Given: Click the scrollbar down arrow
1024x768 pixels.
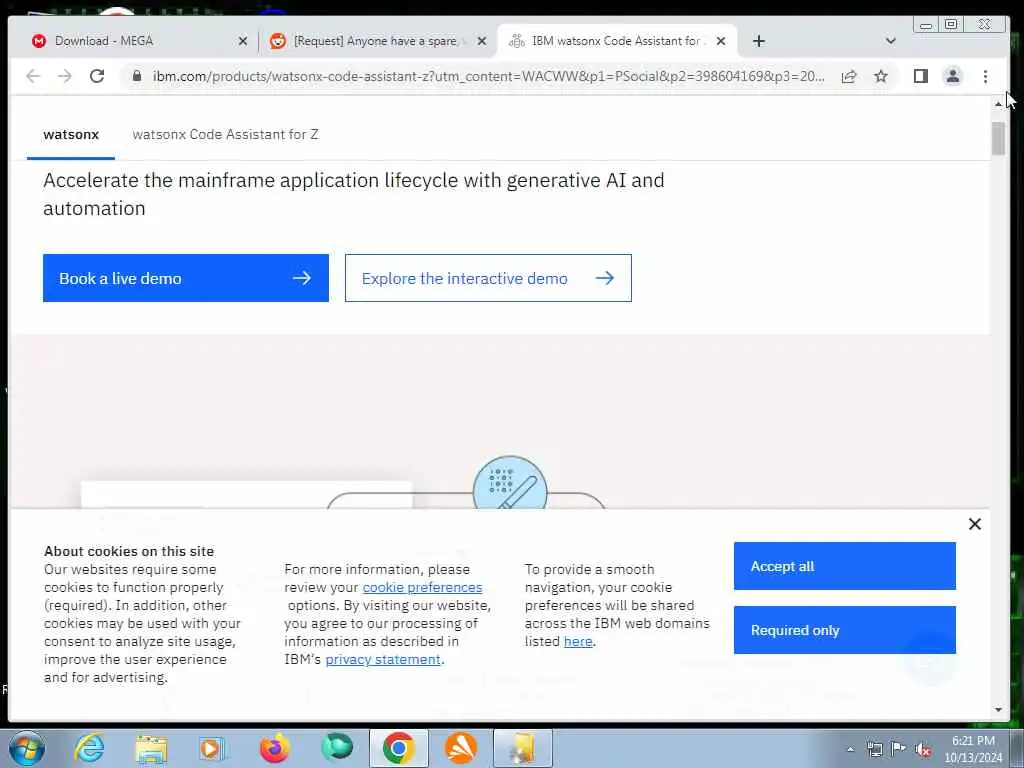Looking at the screenshot, I should point(998,710).
